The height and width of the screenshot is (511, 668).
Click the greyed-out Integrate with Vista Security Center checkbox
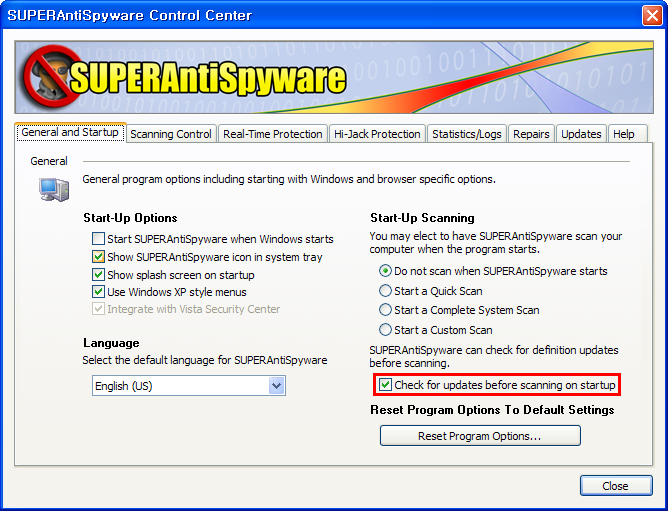(98, 309)
